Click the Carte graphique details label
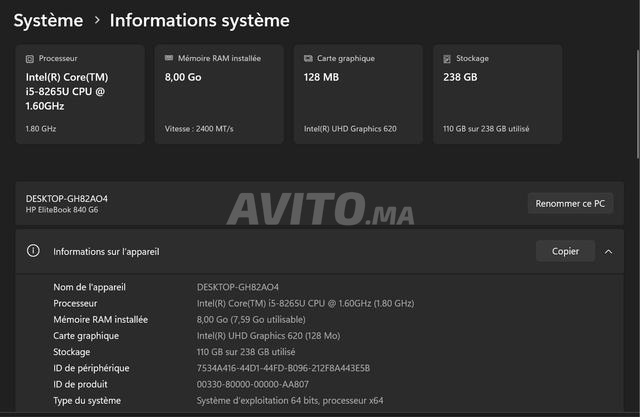The image size is (640, 417). [86, 336]
